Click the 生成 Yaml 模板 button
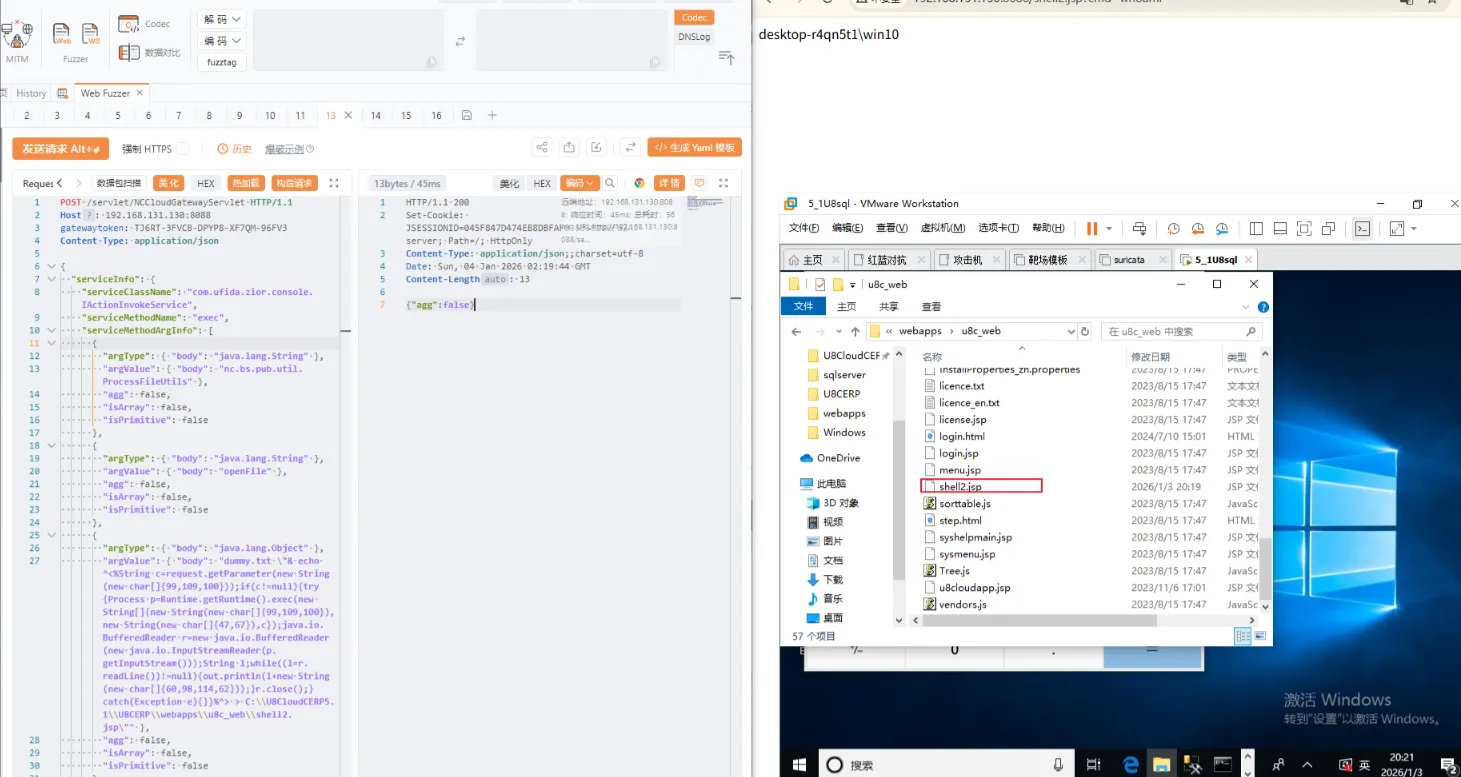This screenshot has height=777, width=1461. coord(695,148)
